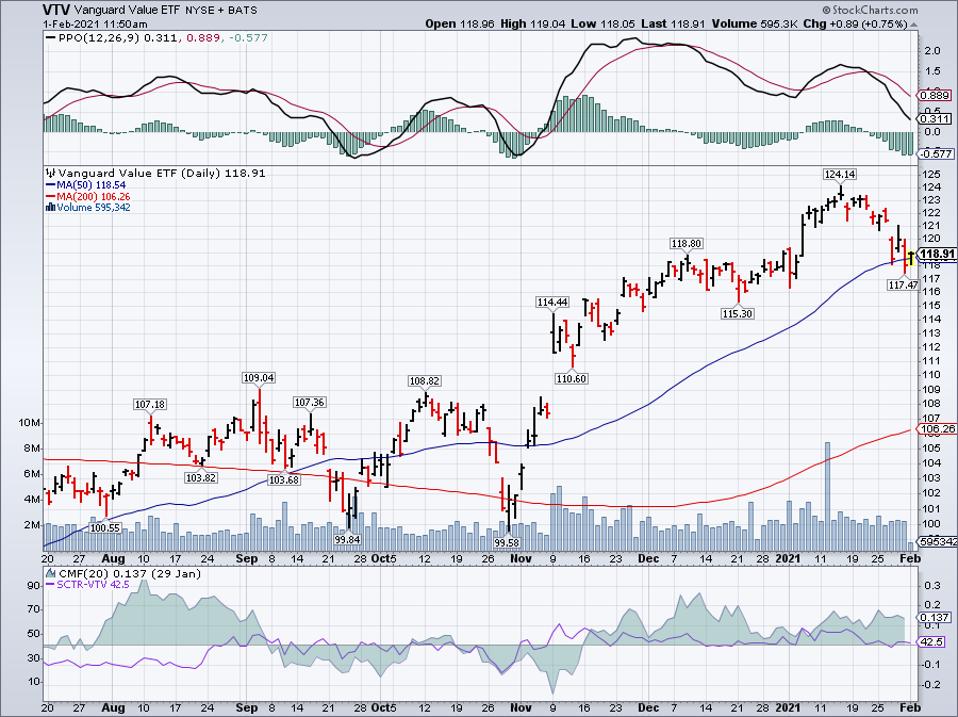Open the StockCharts.com copyright link
The height and width of the screenshot is (717, 958).
click(869, 10)
